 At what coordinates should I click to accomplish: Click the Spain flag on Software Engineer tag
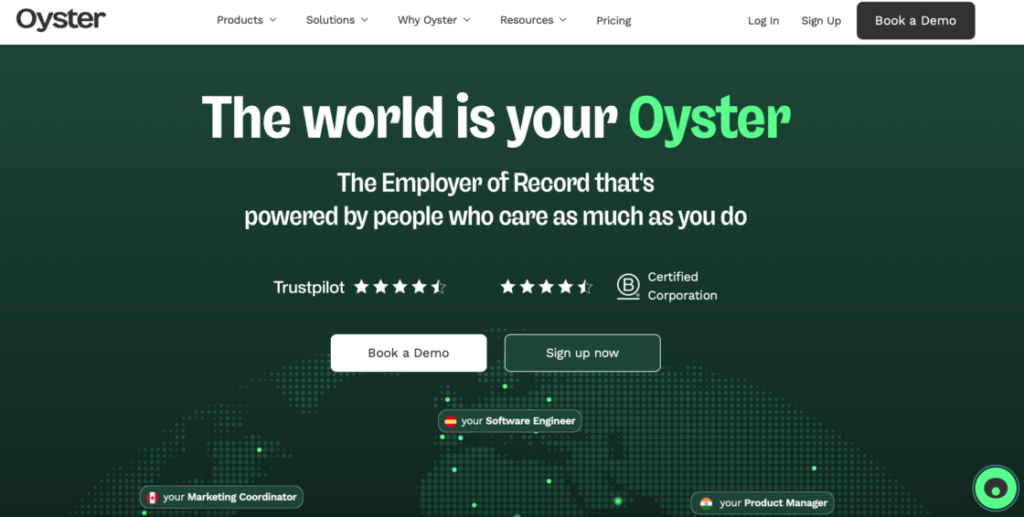point(451,422)
